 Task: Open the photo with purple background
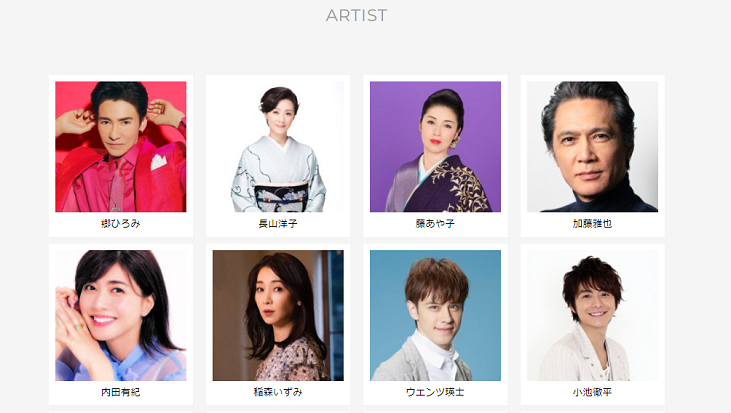(435, 147)
